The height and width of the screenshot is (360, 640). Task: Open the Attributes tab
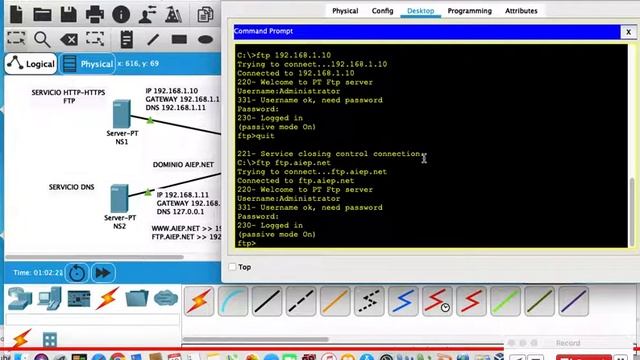[521, 11]
